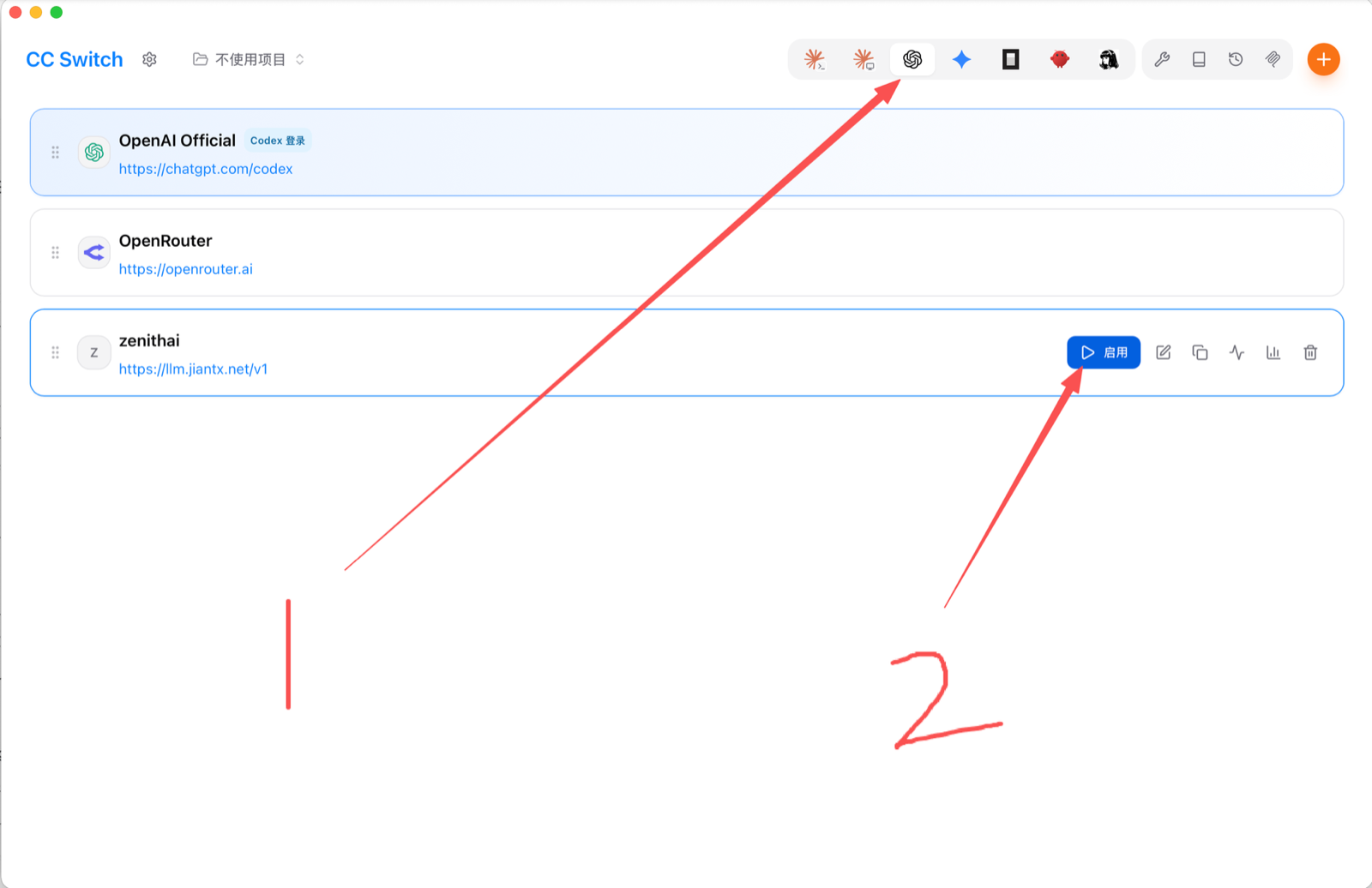View zenithai usage statistics chart icon
The width and height of the screenshot is (1372, 888).
click(1273, 352)
